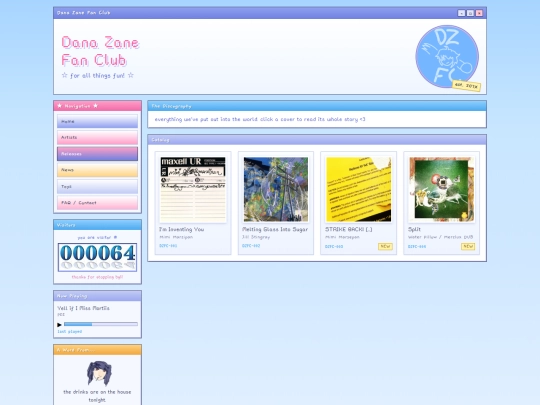540x405 pixels.
Task: Click the Yell If I Miss Martila track title
Action: (83, 308)
